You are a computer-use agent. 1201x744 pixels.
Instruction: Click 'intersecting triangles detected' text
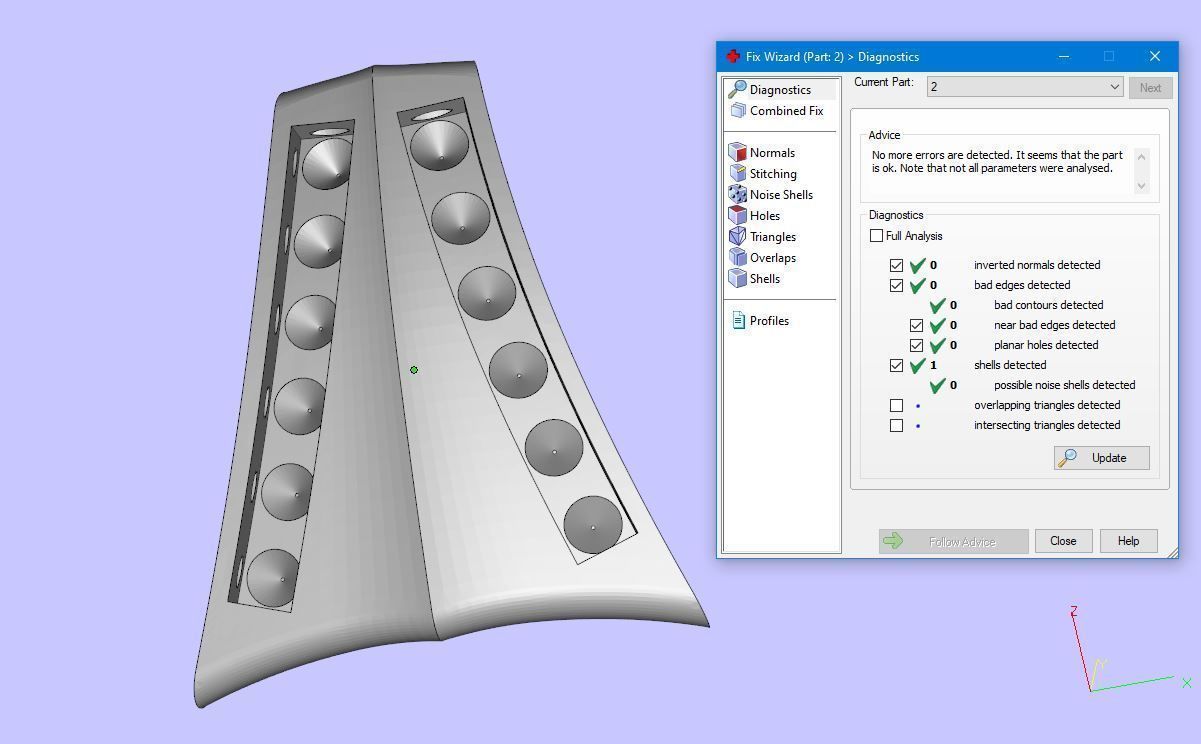click(1047, 425)
